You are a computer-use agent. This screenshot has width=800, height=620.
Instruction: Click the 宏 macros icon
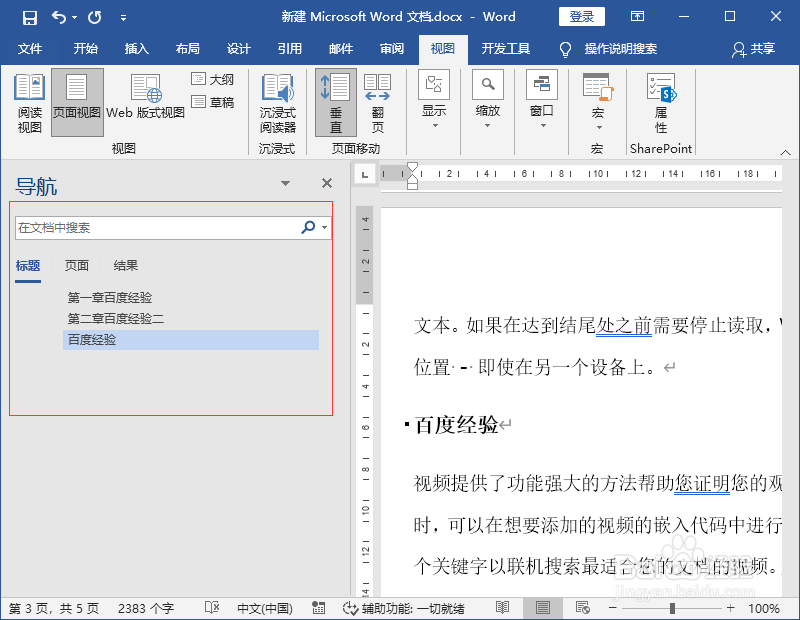[597, 87]
